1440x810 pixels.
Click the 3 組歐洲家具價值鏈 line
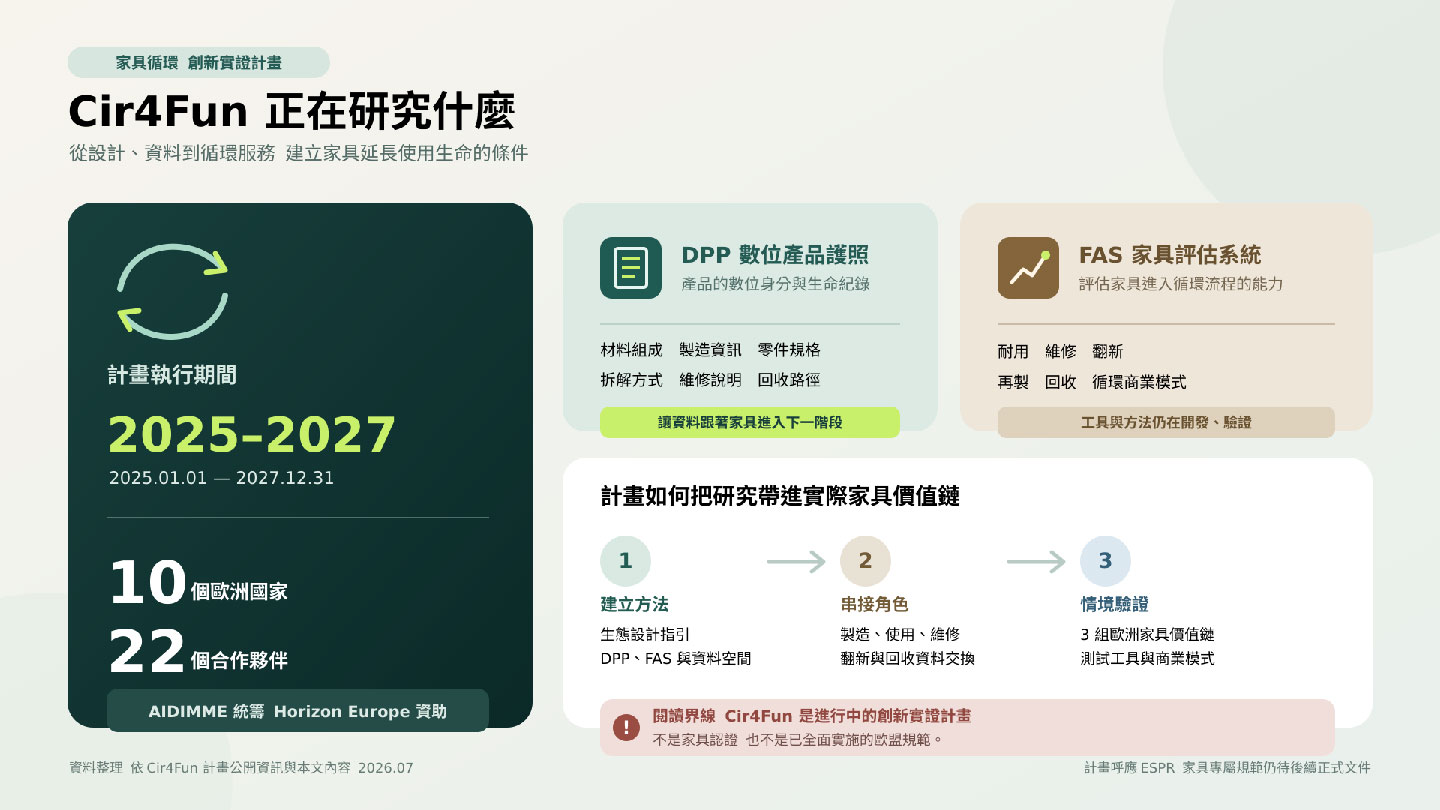1147,634
